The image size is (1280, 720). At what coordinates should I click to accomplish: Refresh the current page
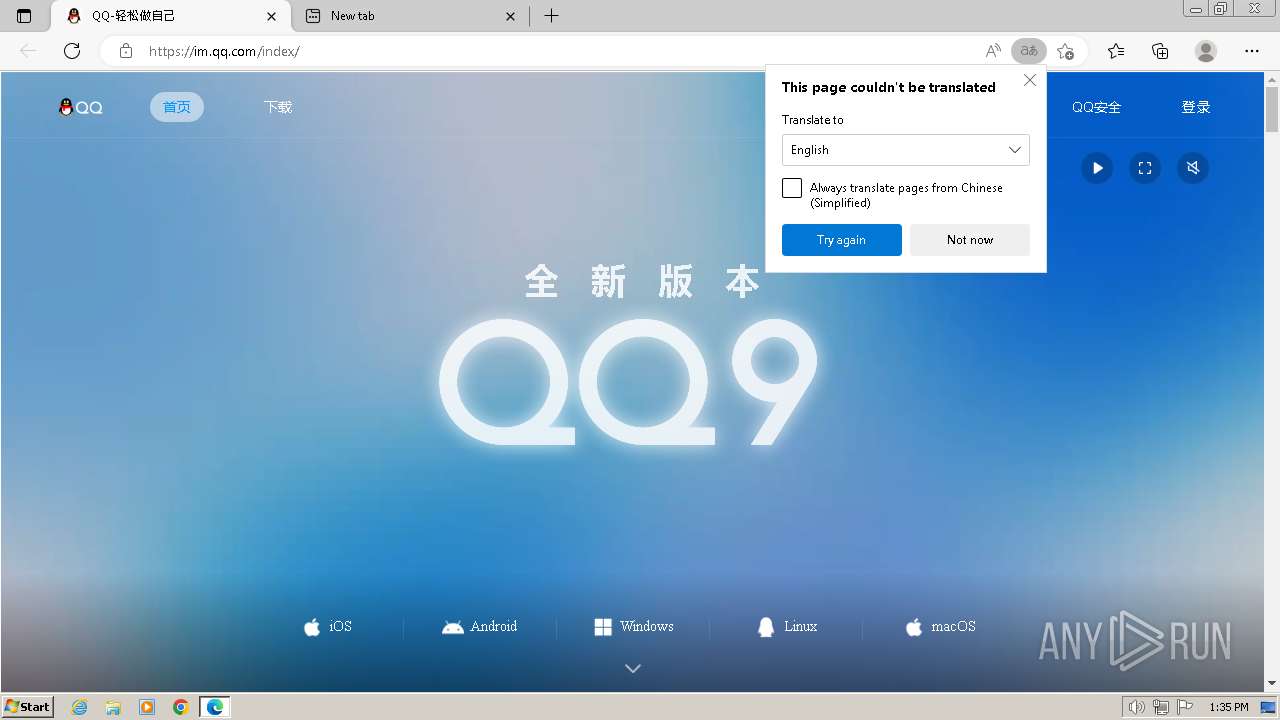[x=72, y=51]
